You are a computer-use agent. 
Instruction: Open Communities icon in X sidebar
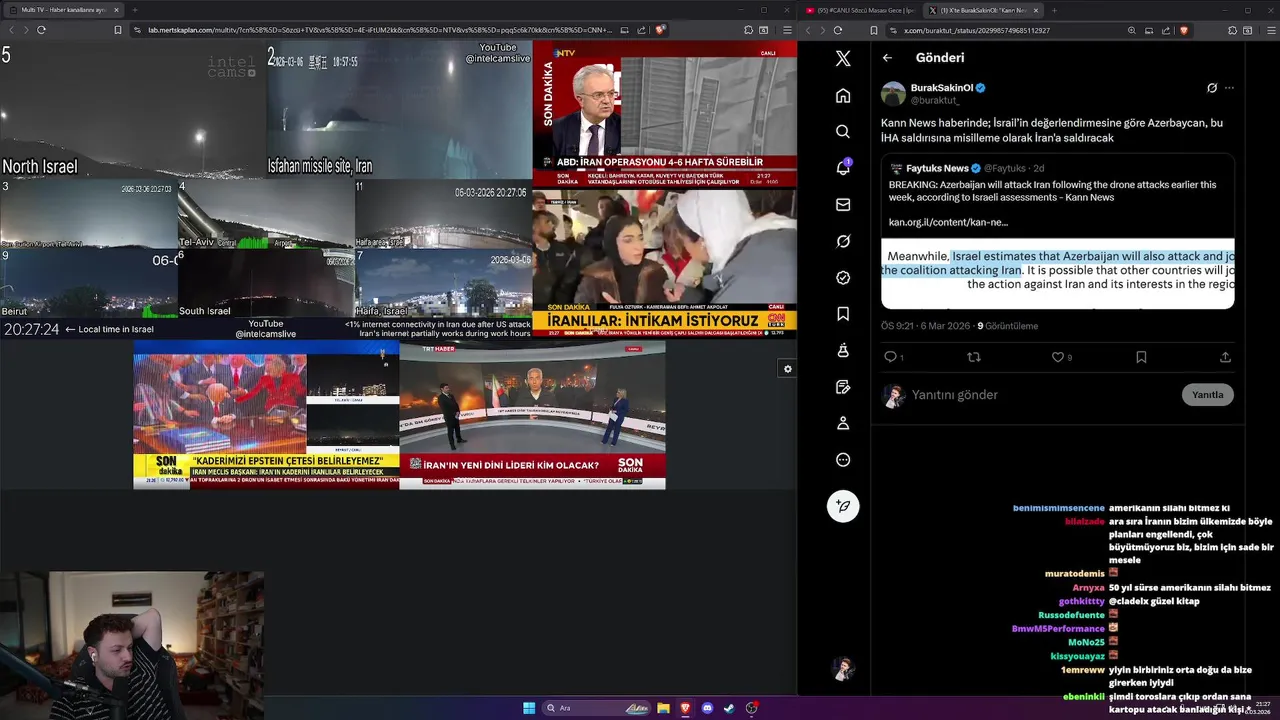[x=843, y=350]
